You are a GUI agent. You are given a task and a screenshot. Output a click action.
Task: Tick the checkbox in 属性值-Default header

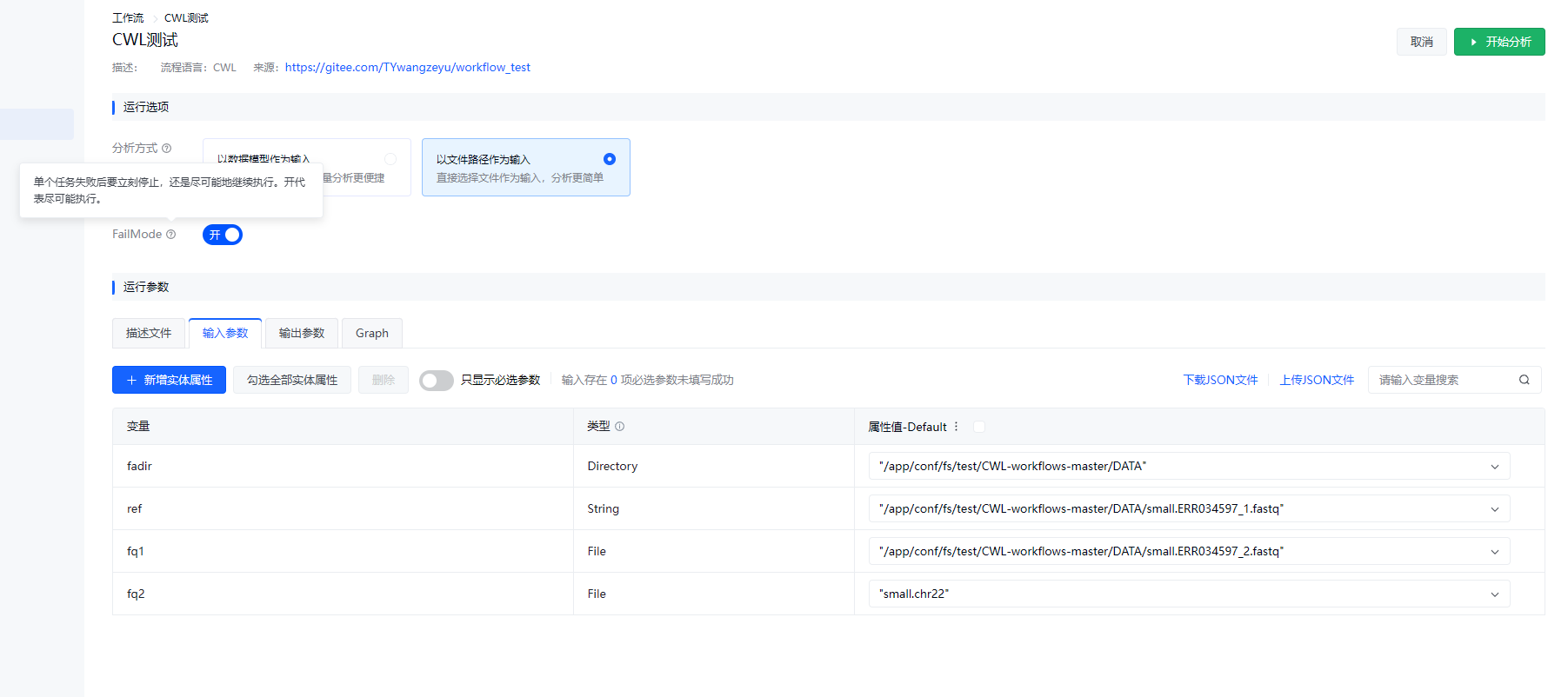(979, 427)
